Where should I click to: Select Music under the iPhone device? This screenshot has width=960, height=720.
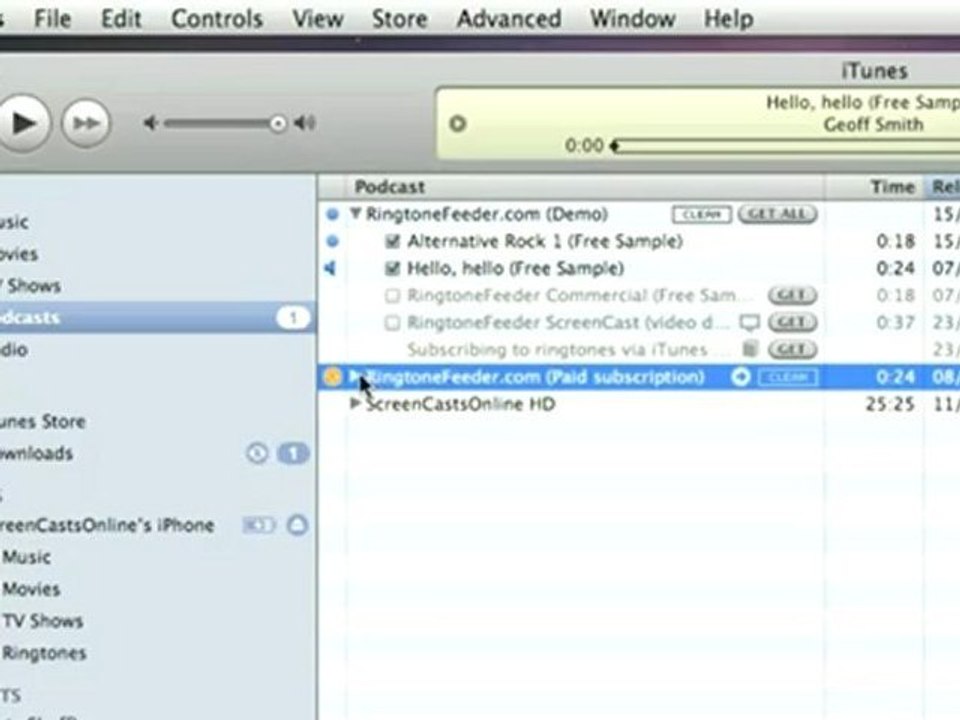[26, 557]
